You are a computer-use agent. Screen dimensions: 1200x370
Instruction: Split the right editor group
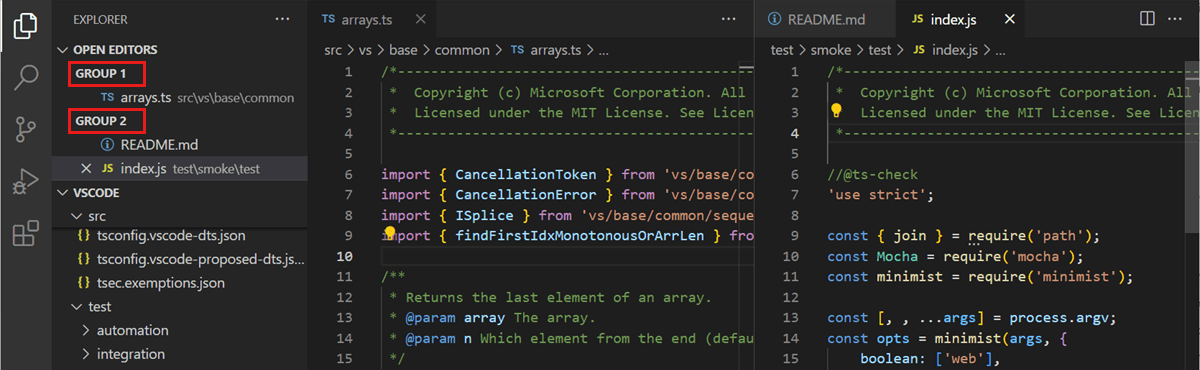click(x=1147, y=19)
